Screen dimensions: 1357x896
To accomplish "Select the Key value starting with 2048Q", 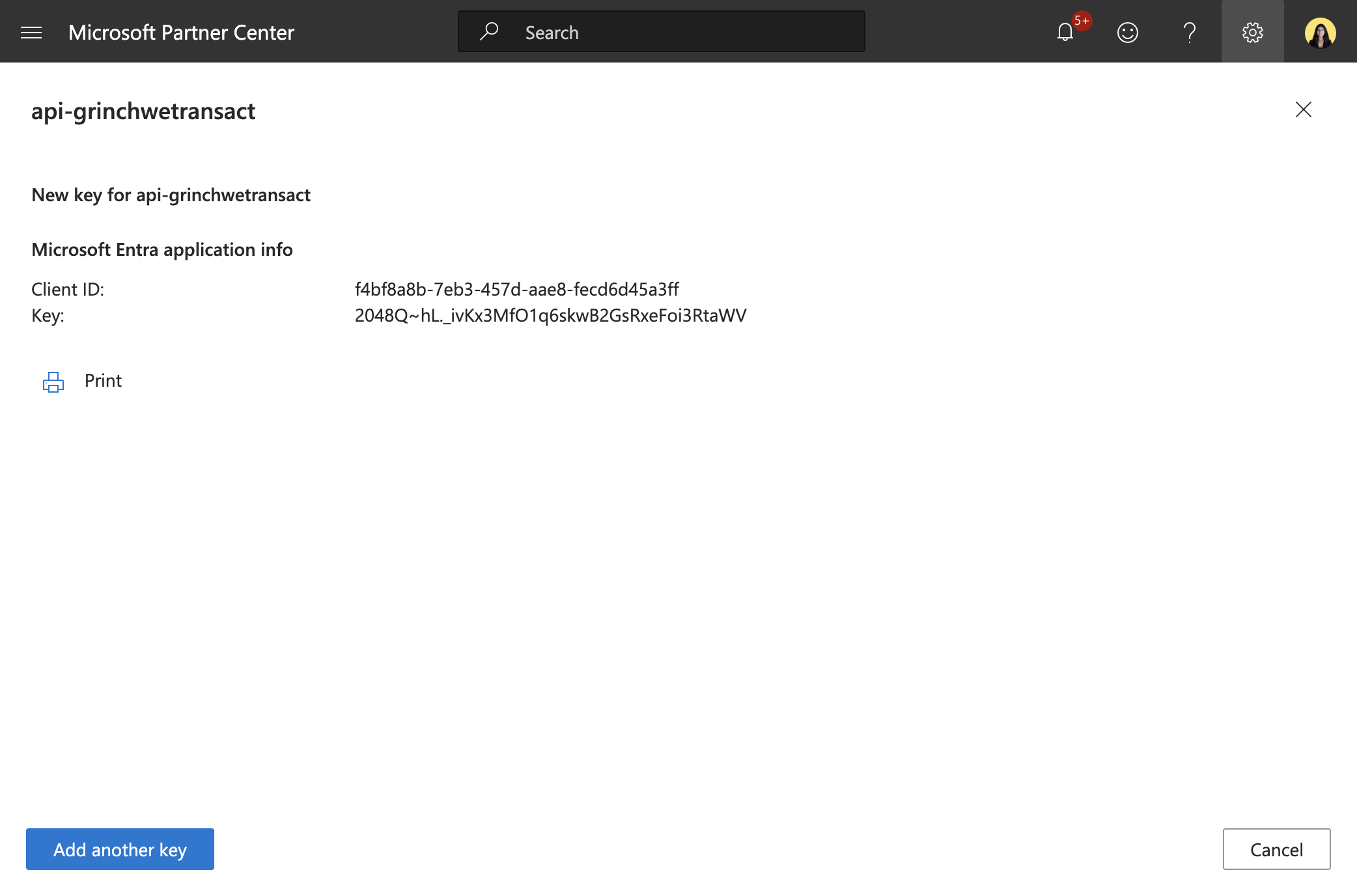I will (x=550, y=315).
